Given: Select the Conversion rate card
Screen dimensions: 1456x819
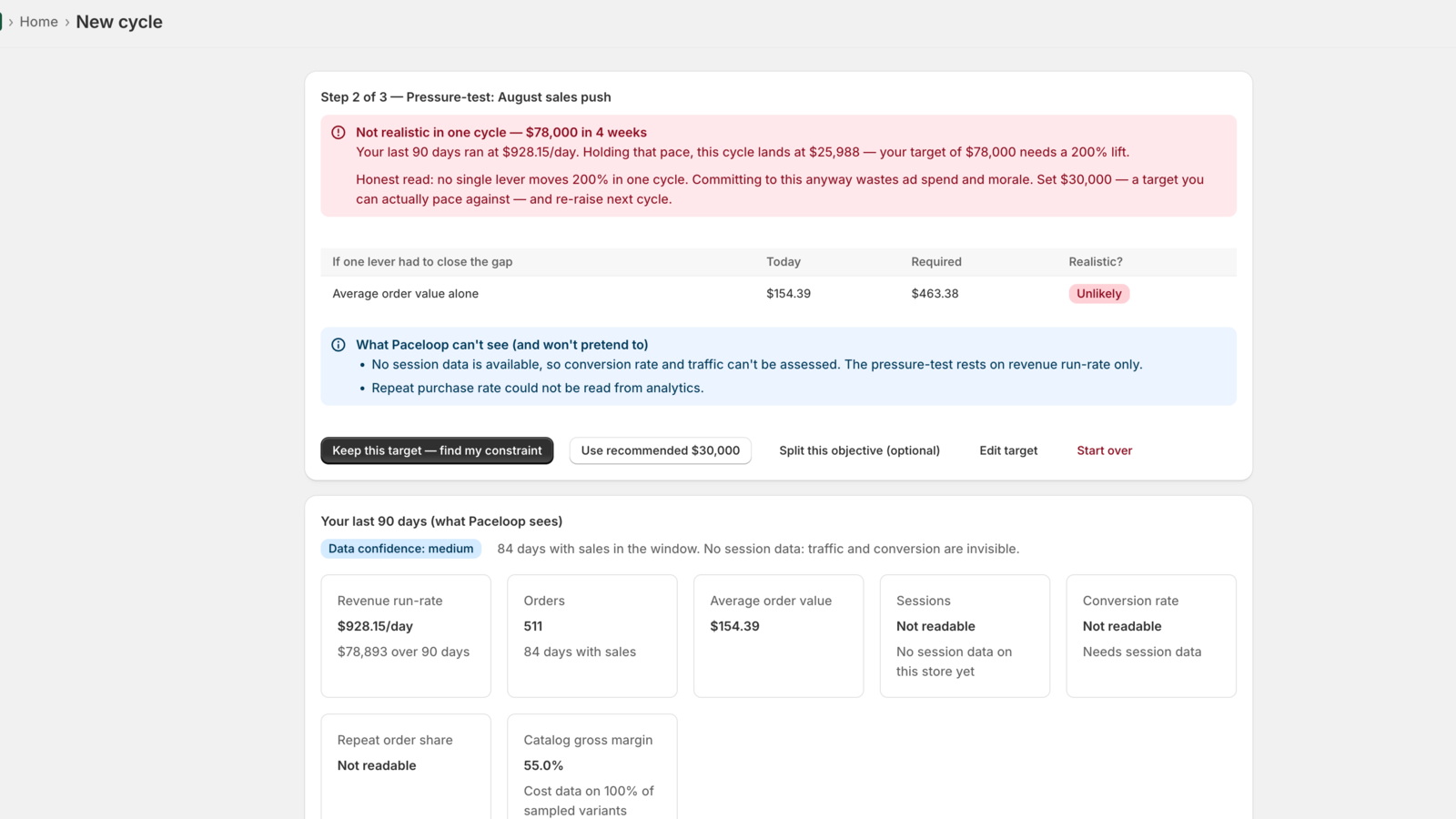Looking at the screenshot, I should (x=1151, y=636).
